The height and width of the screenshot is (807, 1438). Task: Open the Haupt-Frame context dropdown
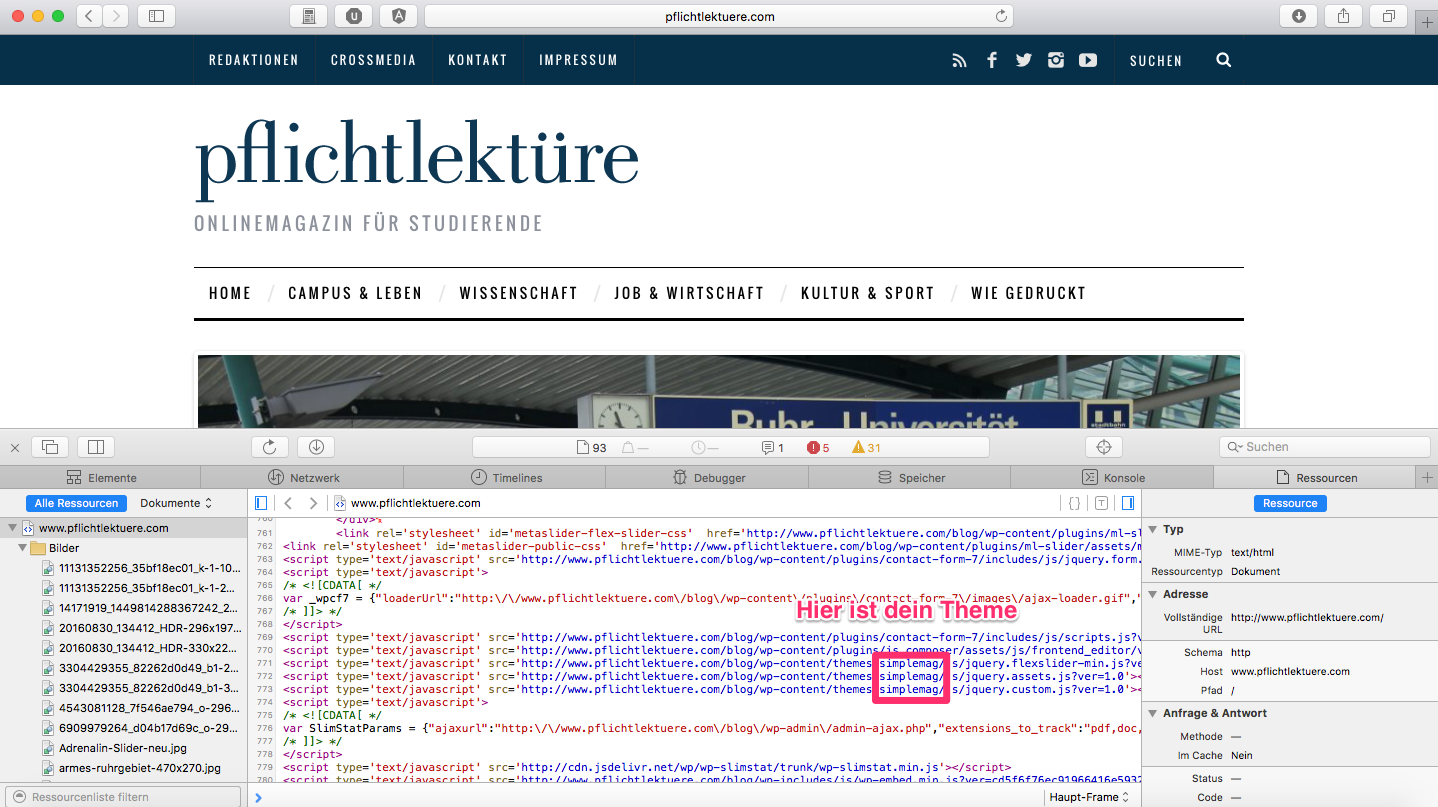(1088, 797)
